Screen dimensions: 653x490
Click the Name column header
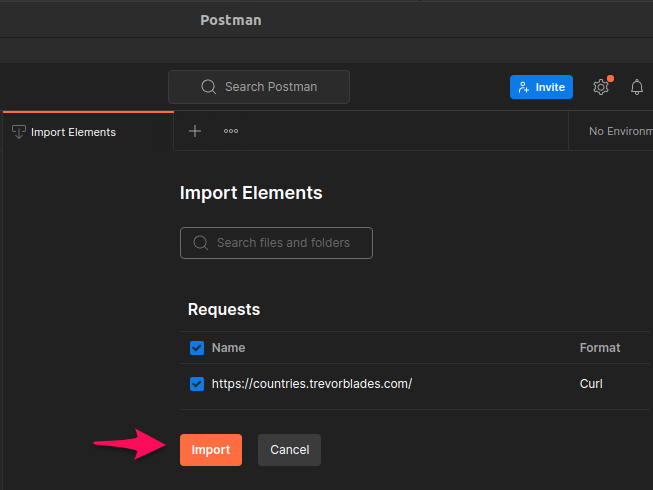point(228,348)
